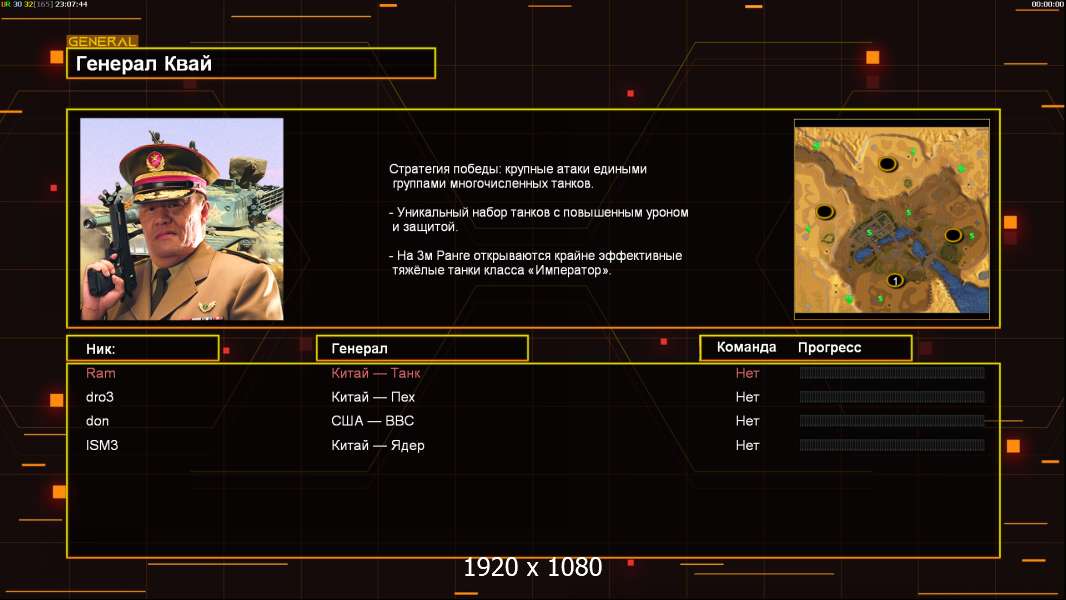This screenshot has width=1066, height=600.
Task: Click the loading progress bar for Ram
Action: coord(892,372)
